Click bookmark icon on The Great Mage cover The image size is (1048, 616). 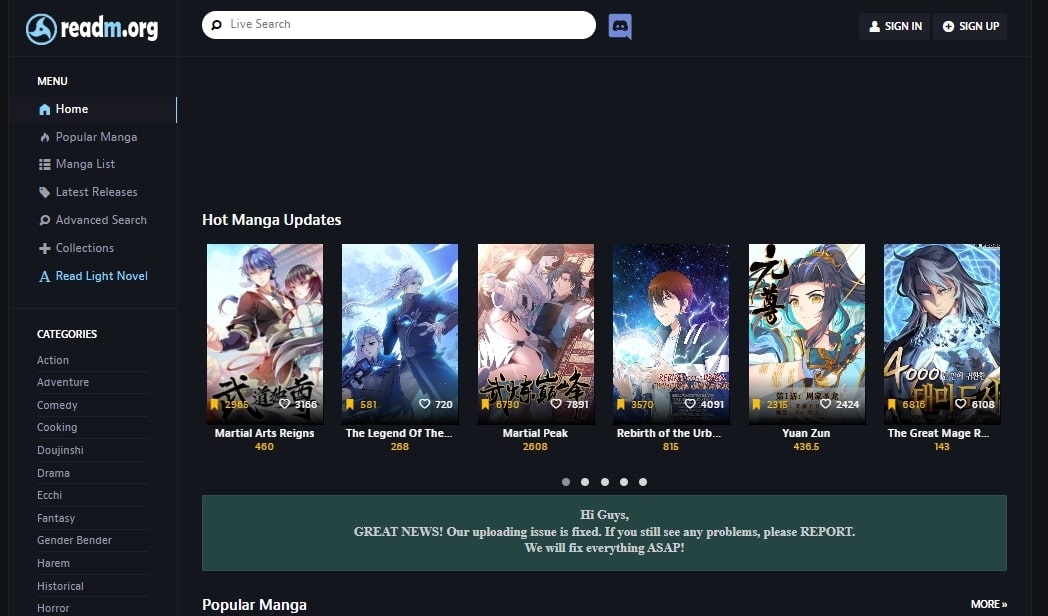[892, 404]
